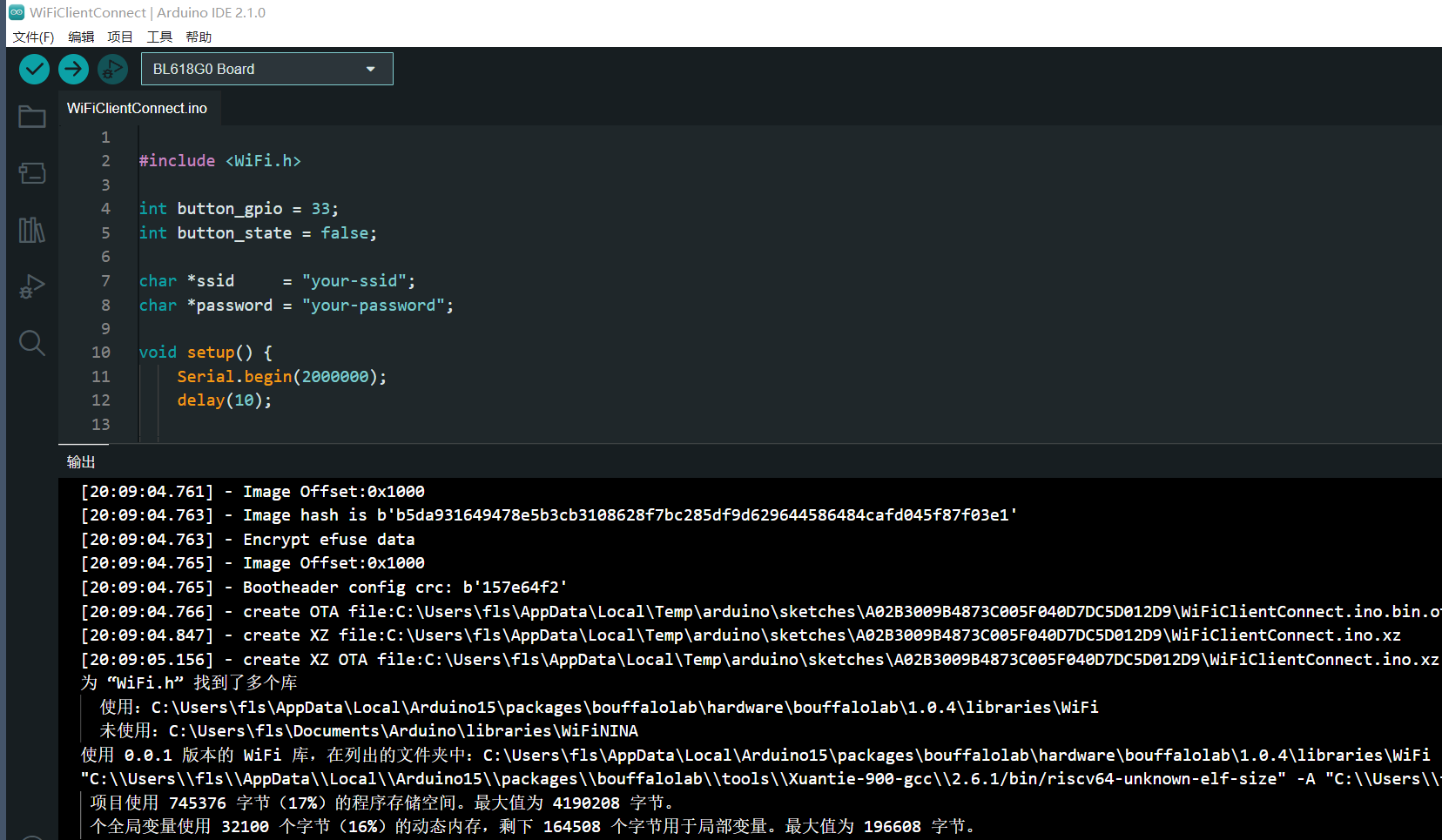This screenshot has width=1442, height=840.
Task: Click the Encrypt efuse data output line
Action: click(x=247, y=540)
